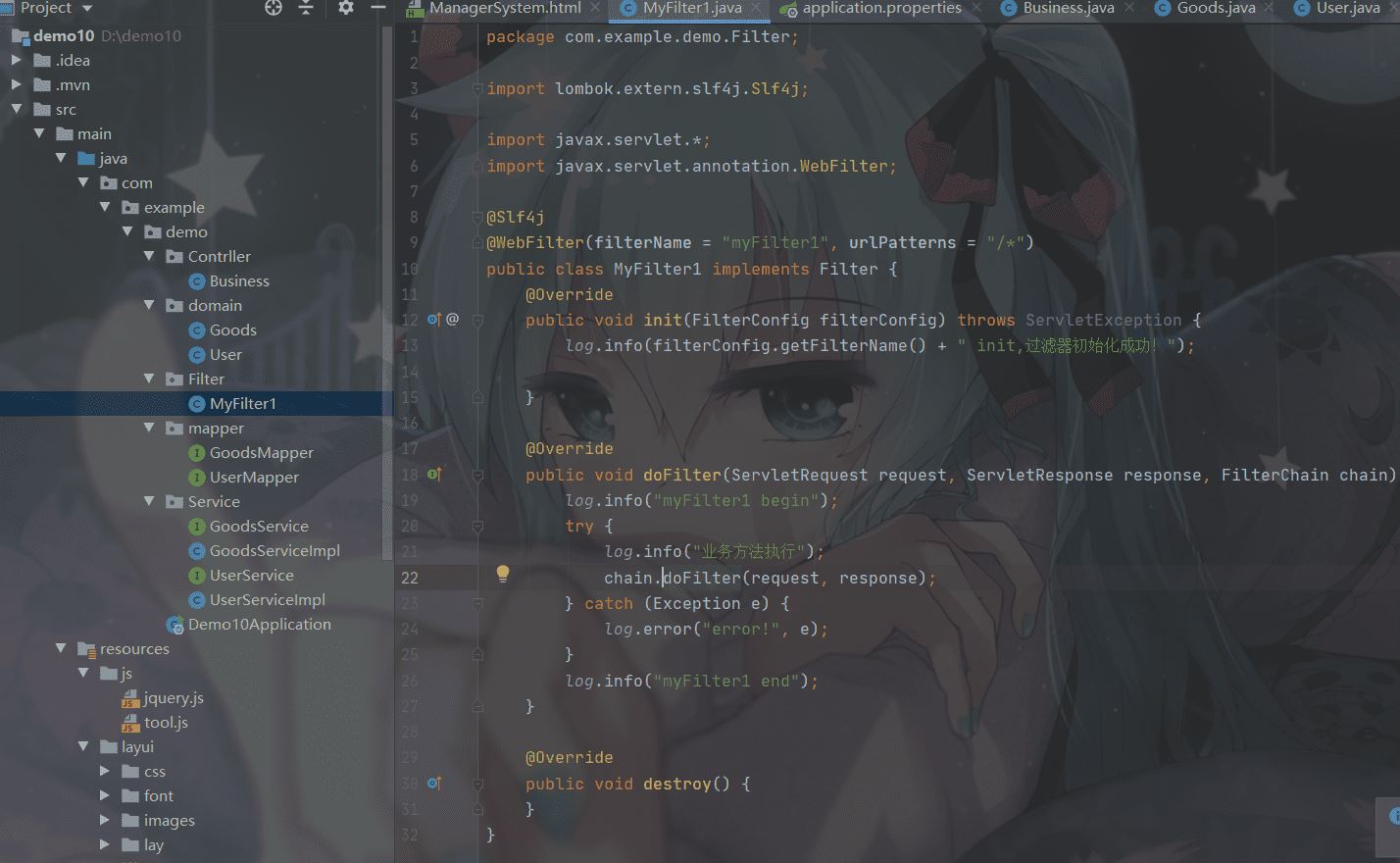Click the implements gutter icon beside the init method
Viewport: 1400px width, 863px height.
tap(434, 319)
